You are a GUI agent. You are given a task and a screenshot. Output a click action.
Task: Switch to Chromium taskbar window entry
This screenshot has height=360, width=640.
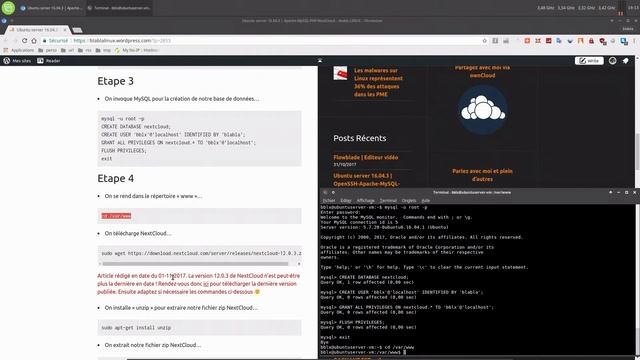click(x=51, y=8)
